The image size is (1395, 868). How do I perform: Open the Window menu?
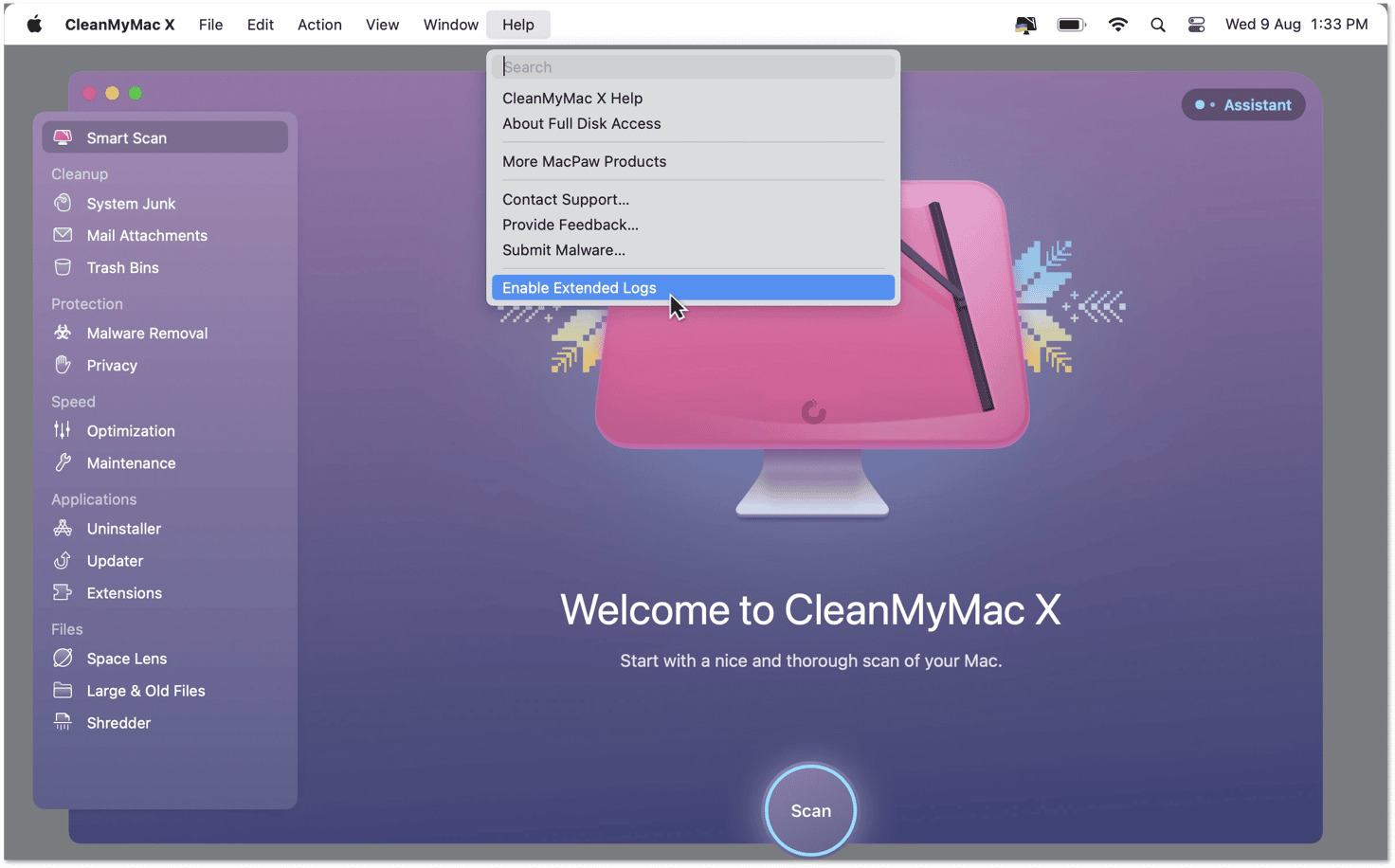click(450, 25)
